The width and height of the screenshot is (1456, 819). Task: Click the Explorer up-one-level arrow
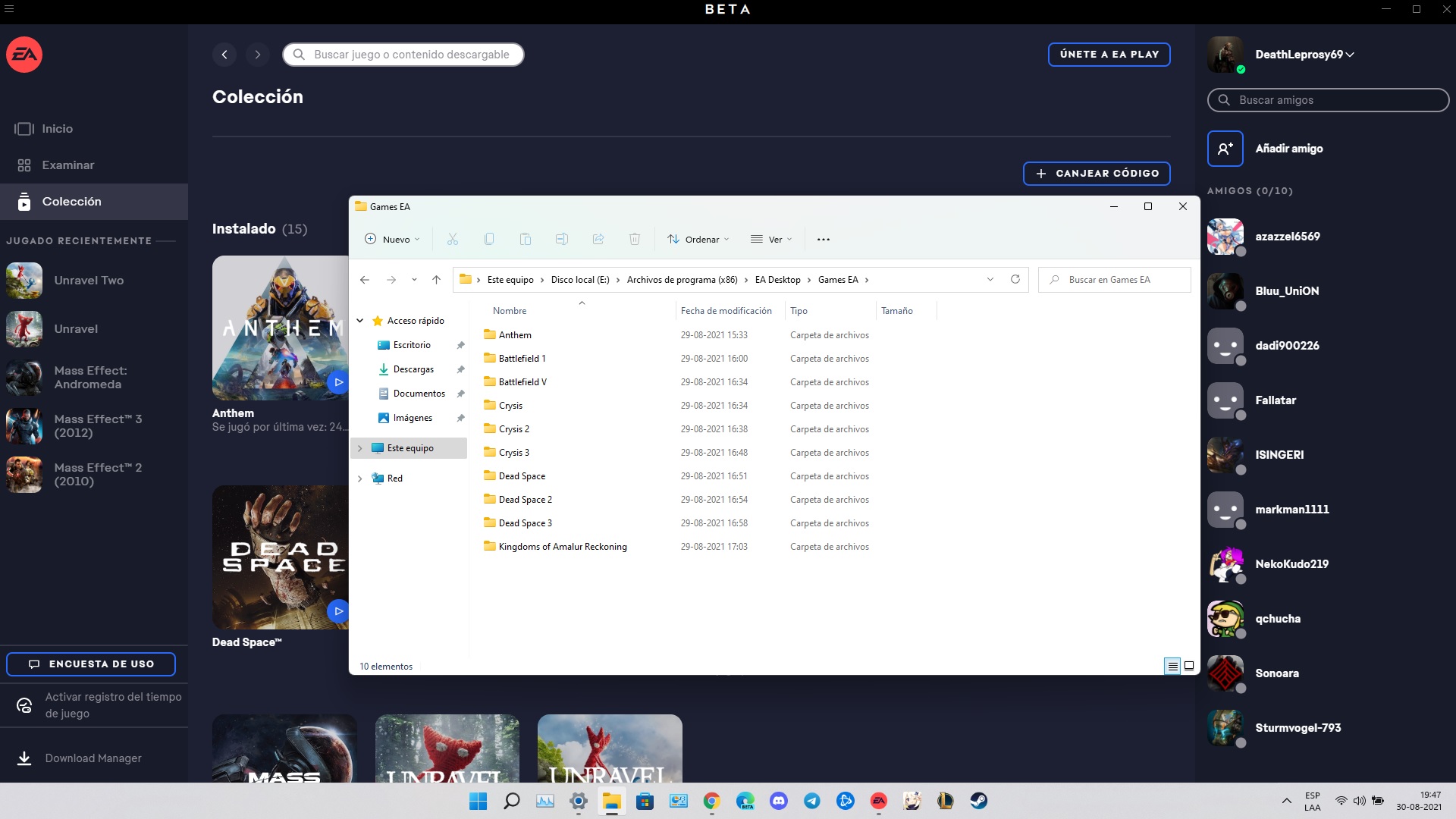coord(436,280)
